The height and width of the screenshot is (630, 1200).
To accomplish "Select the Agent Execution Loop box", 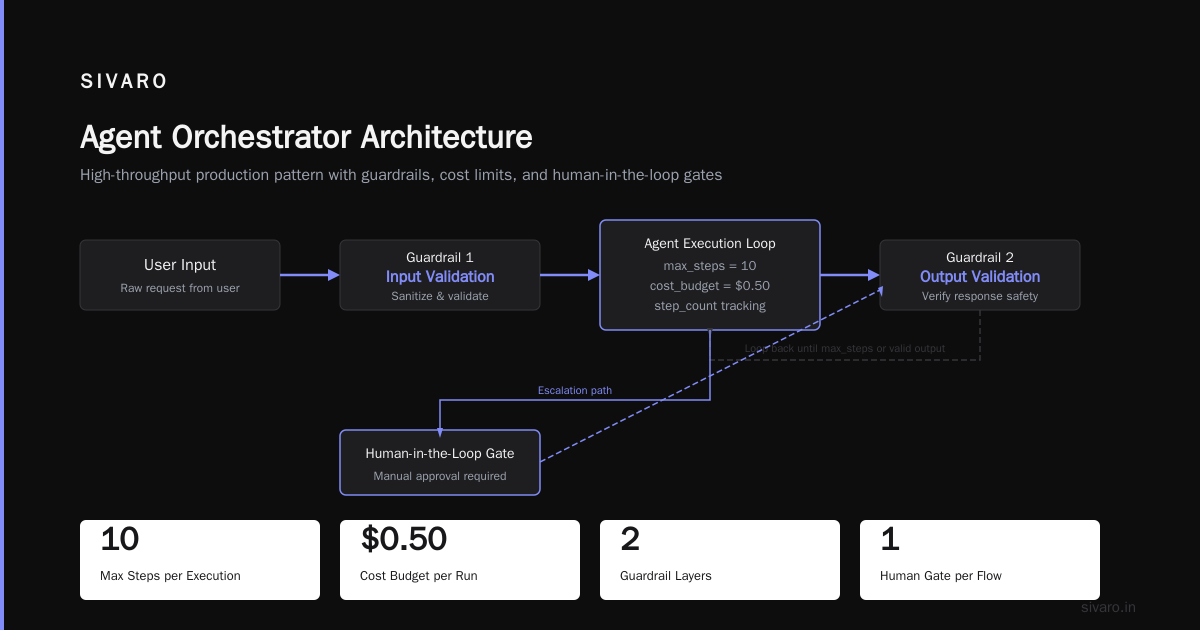I will coord(710,275).
